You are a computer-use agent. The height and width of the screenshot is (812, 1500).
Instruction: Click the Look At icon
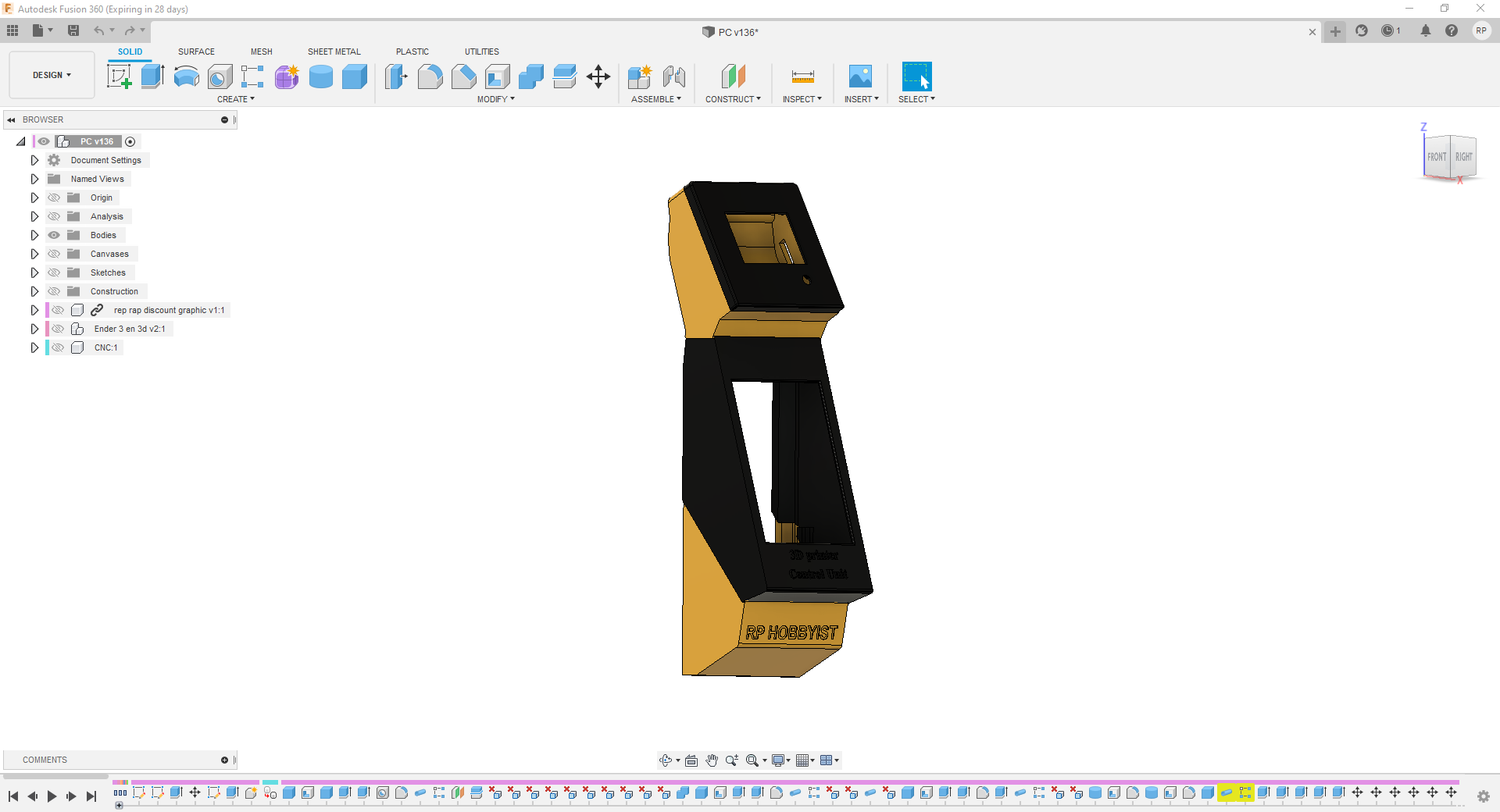point(691,760)
